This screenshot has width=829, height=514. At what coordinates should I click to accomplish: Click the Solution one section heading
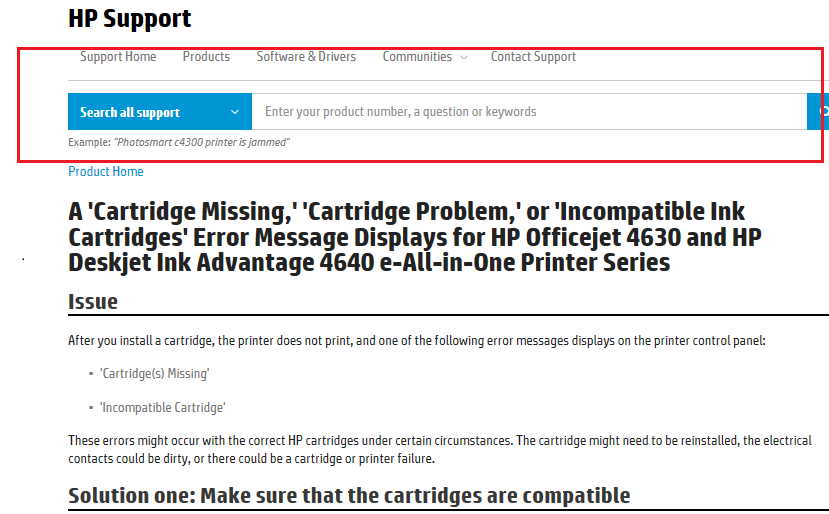[349, 495]
